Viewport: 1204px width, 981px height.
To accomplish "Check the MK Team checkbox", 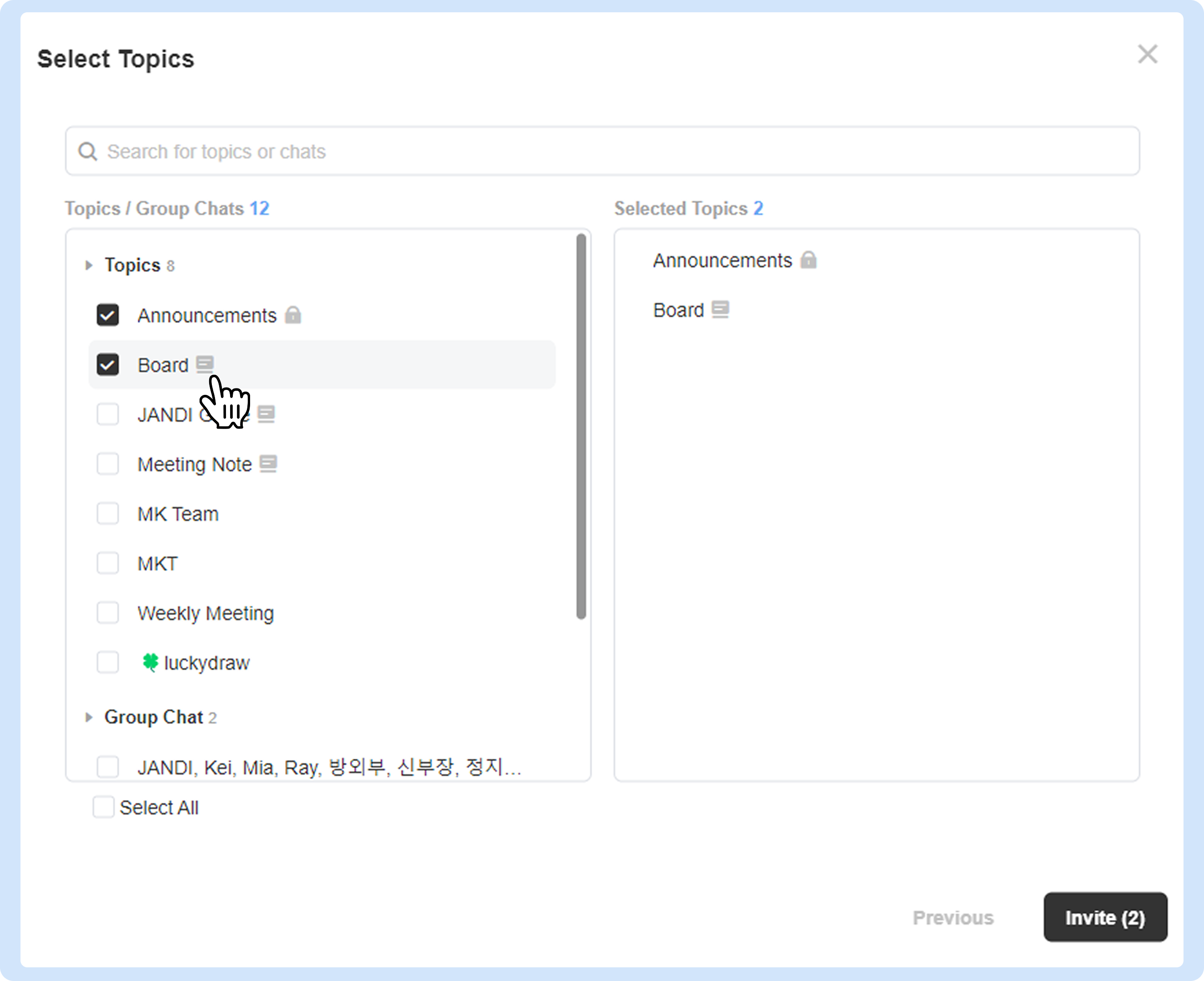I will click(x=108, y=514).
